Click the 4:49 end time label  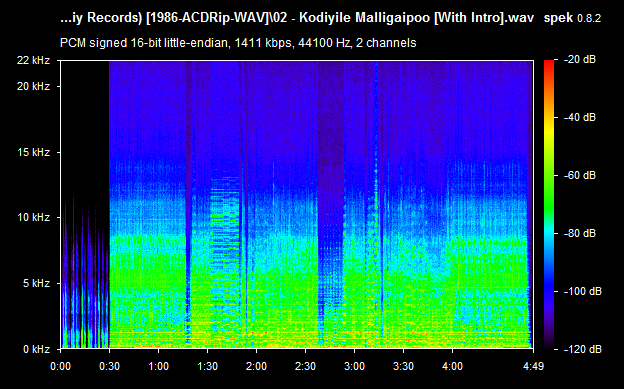pyautogui.click(x=533, y=366)
